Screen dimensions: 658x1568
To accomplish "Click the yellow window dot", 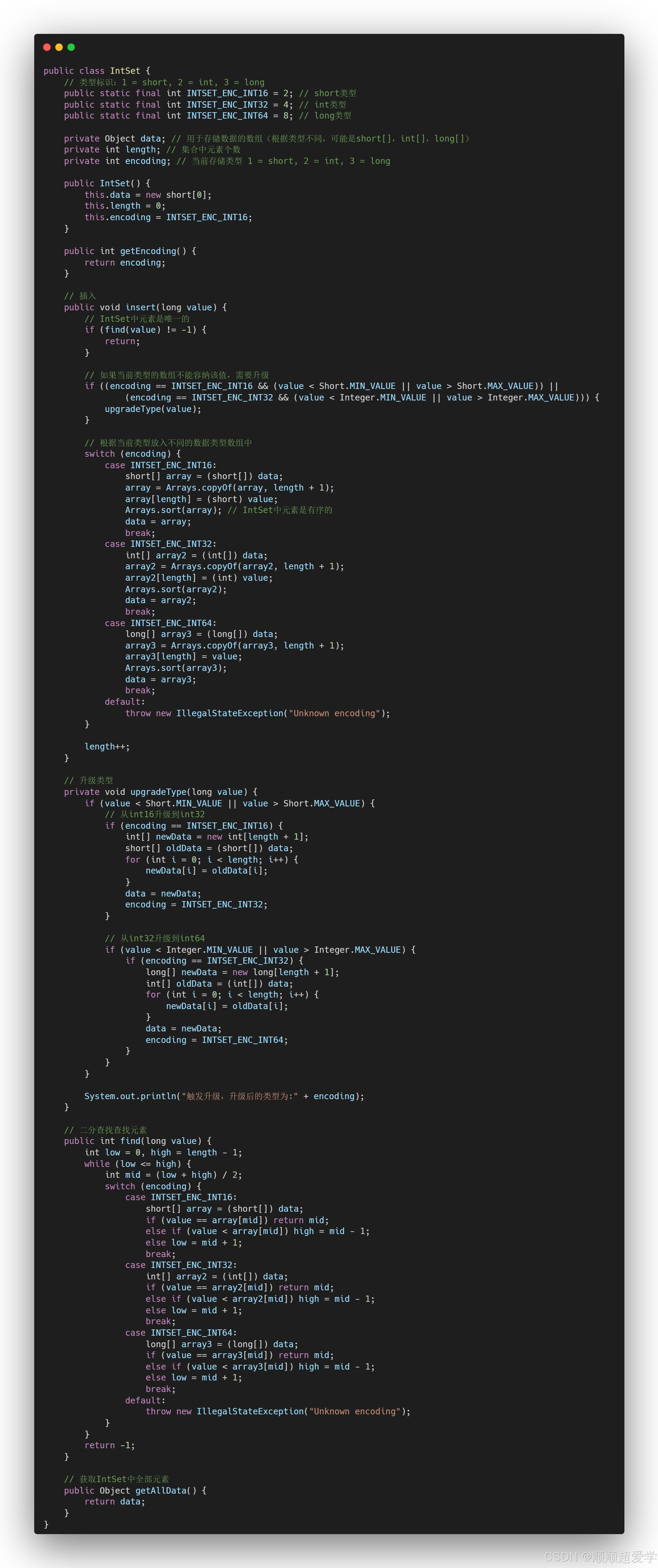I will (59, 47).
